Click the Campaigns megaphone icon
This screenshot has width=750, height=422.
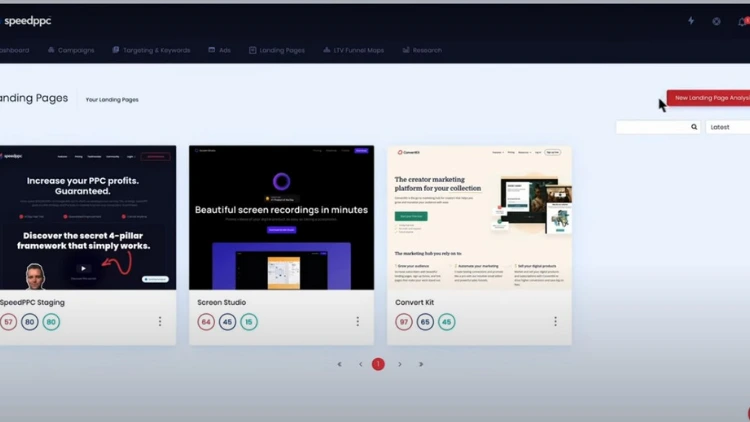click(x=51, y=50)
